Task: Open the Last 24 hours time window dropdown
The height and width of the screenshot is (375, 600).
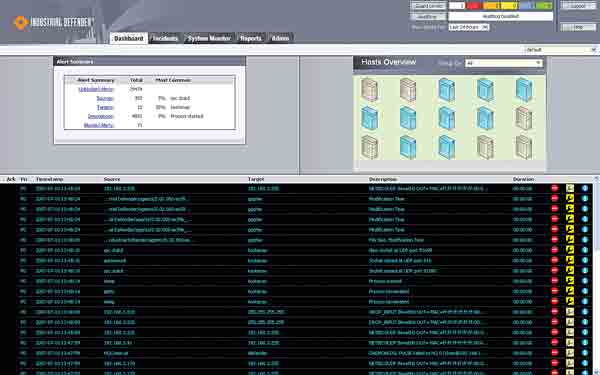Action: click(469, 28)
